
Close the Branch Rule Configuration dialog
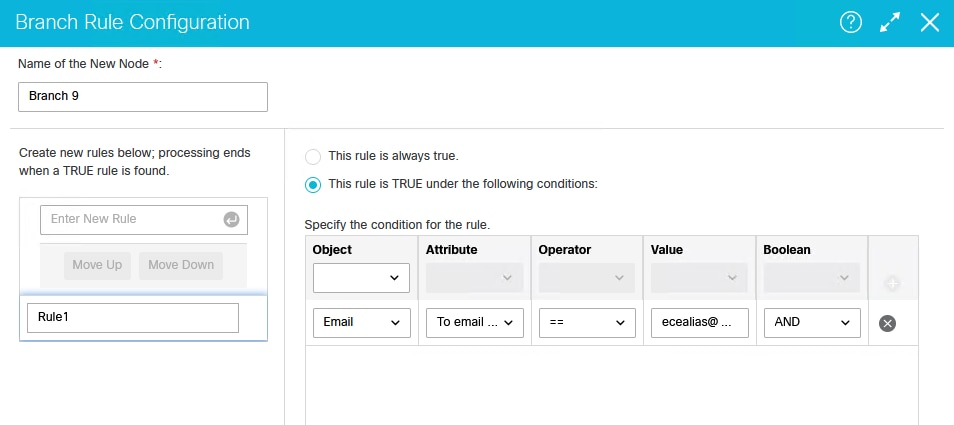pyautogui.click(x=930, y=22)
